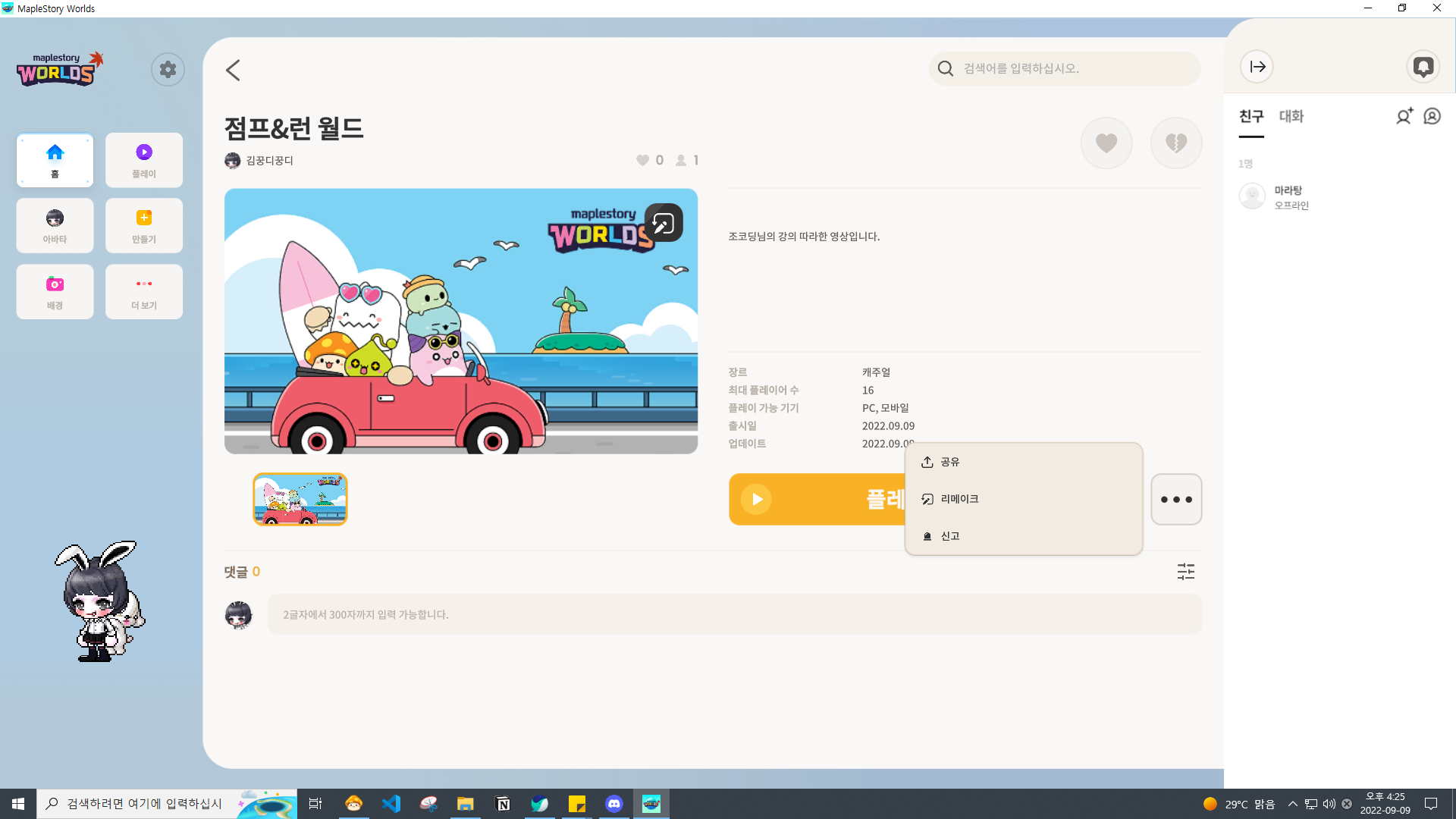
Task: Click the broken heart dislike button
Action: (1175, 143)
